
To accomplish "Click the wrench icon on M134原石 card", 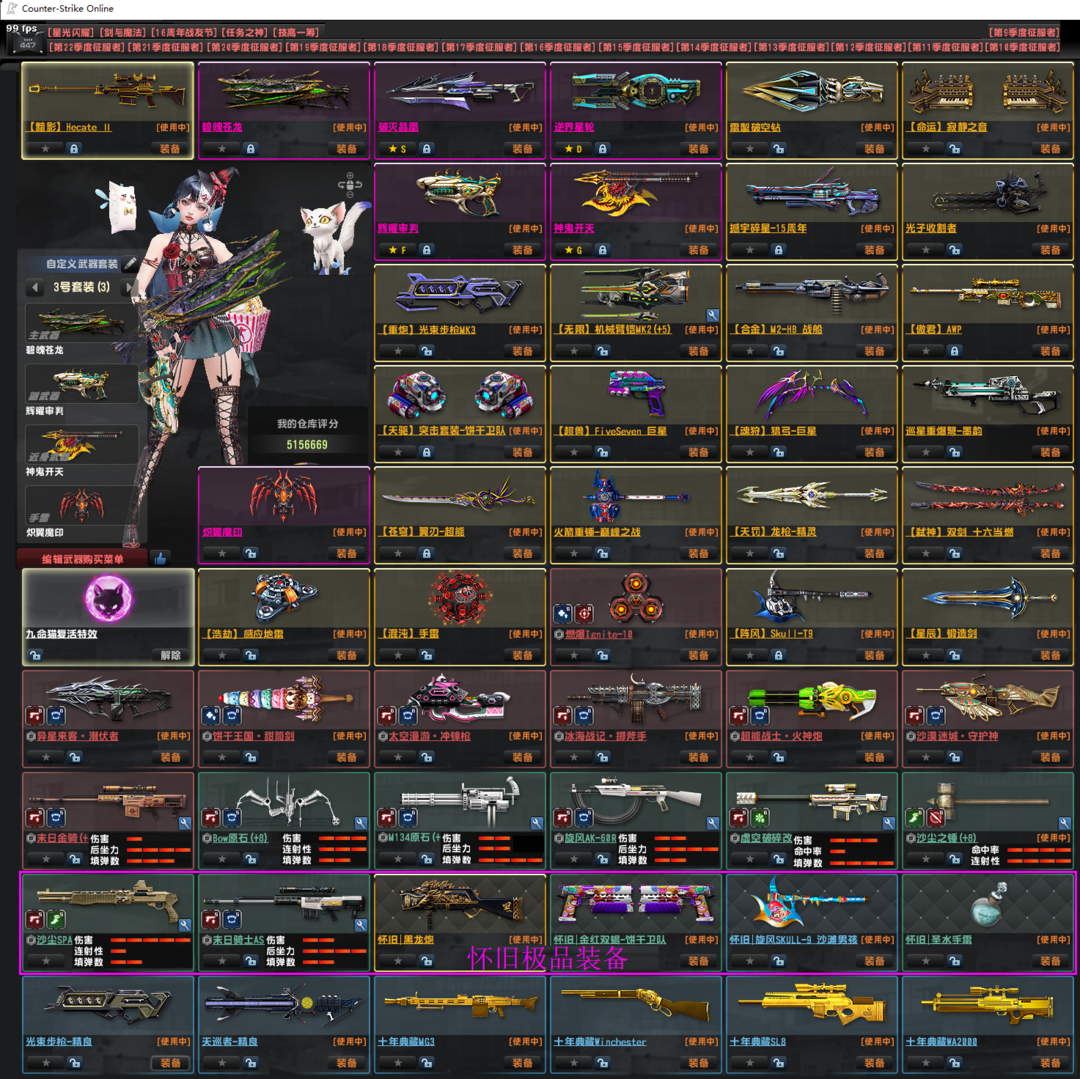I will tap(537, 822).
